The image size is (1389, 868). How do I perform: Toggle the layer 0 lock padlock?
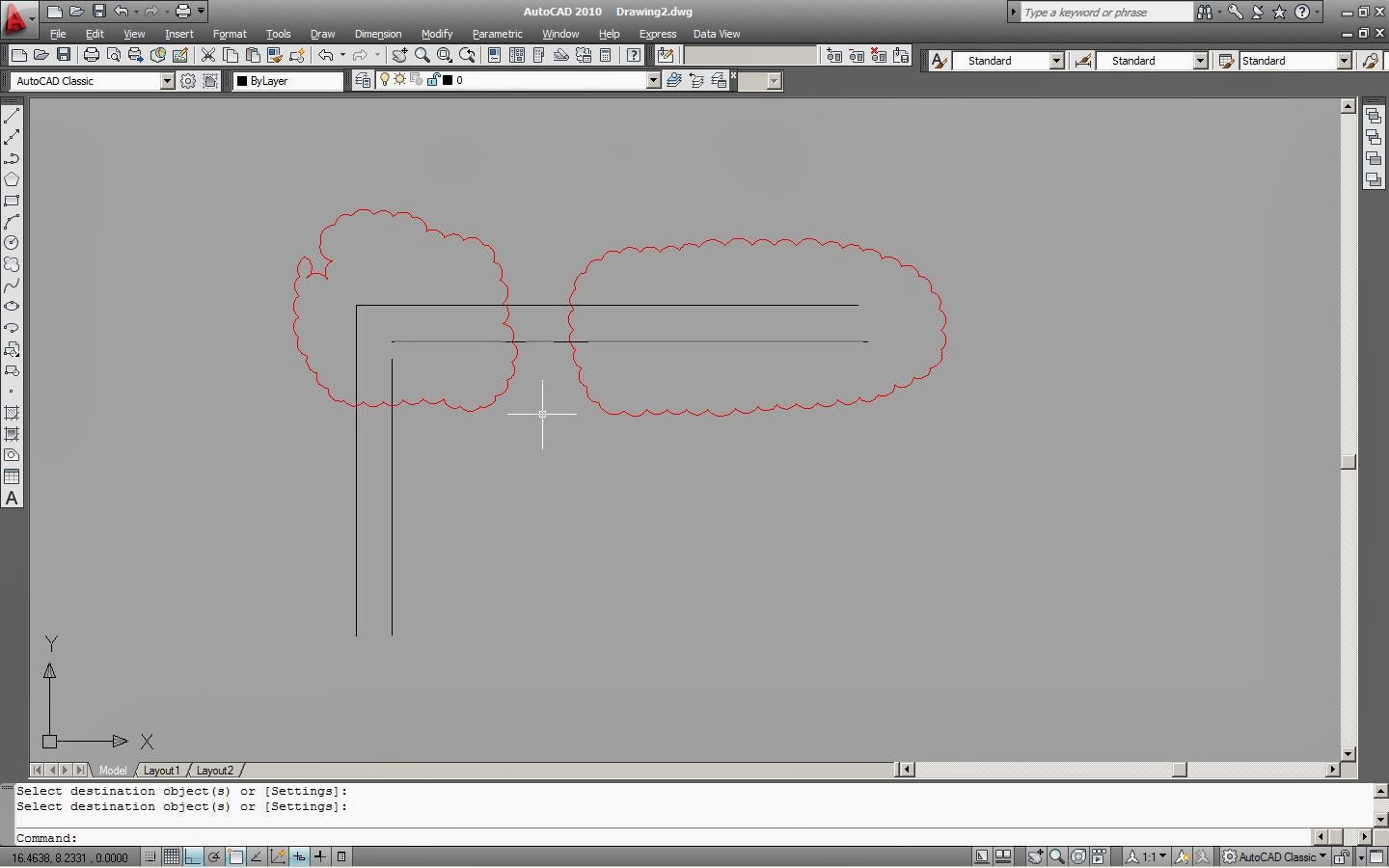coord(432,79)
